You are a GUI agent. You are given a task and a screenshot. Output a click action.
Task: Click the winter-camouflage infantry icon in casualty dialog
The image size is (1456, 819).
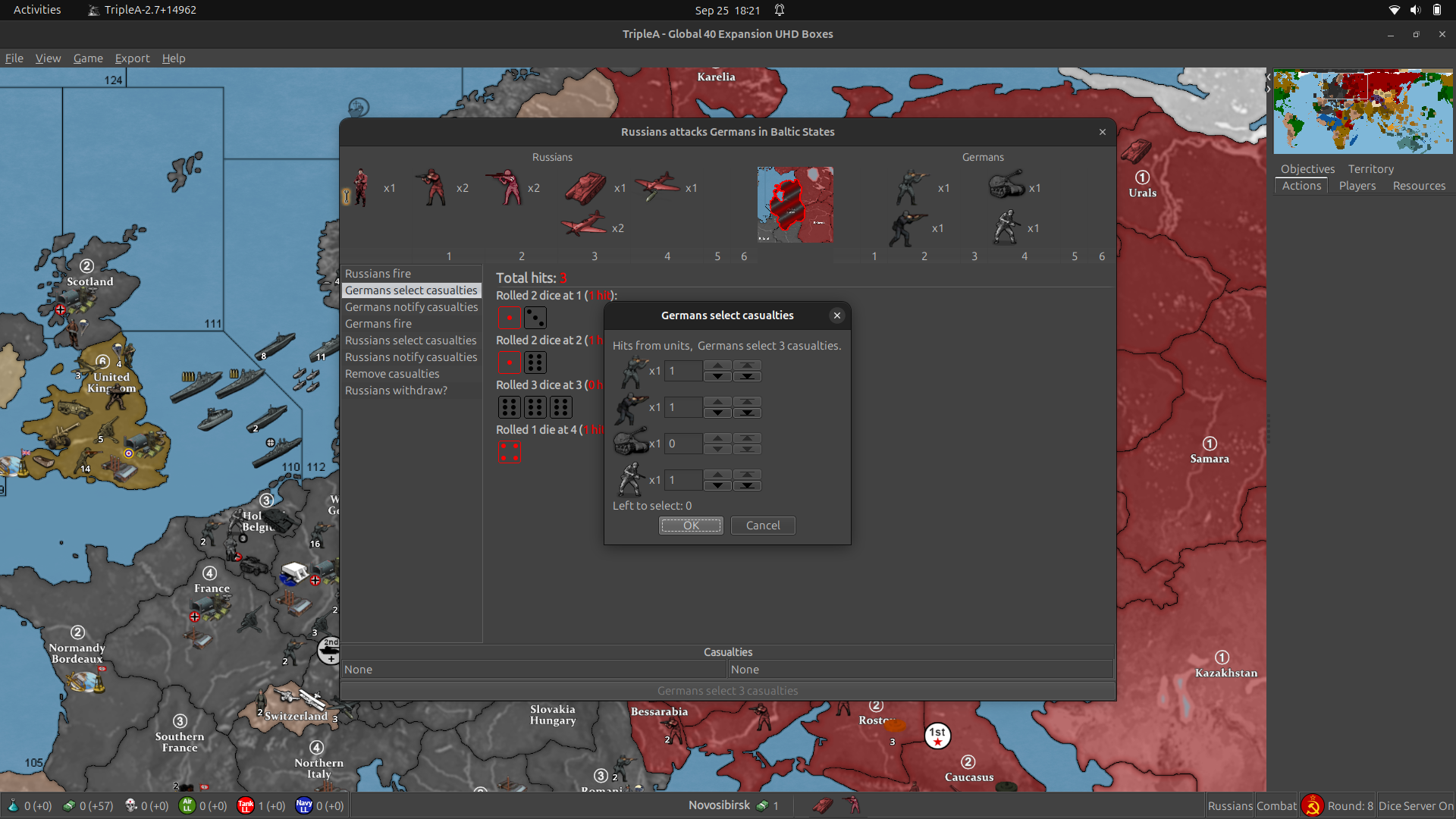631,479
